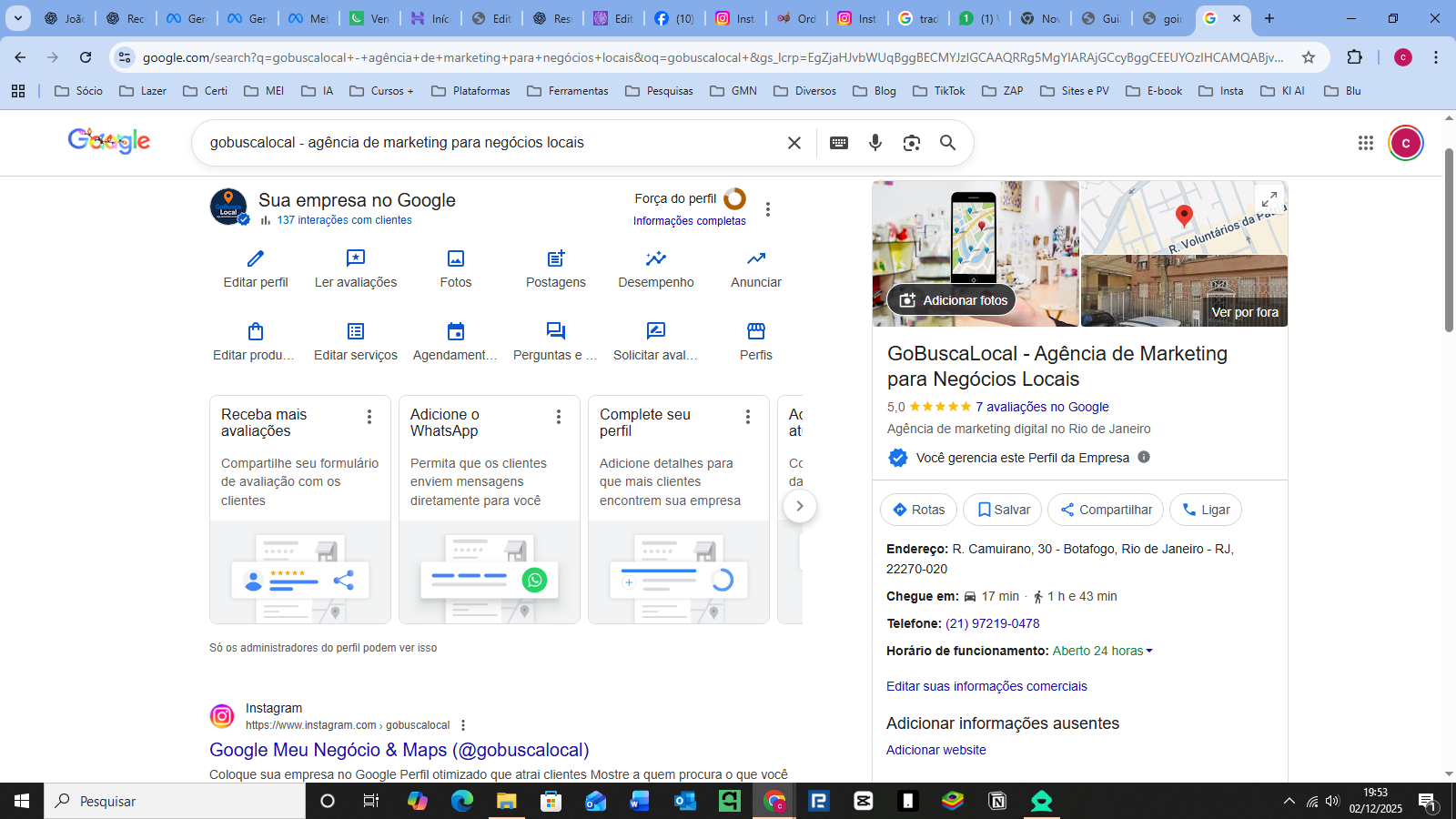This screenshot has width=1456, height=819.
Task: Open Solicitar avaliações icon
Action: 656,331
